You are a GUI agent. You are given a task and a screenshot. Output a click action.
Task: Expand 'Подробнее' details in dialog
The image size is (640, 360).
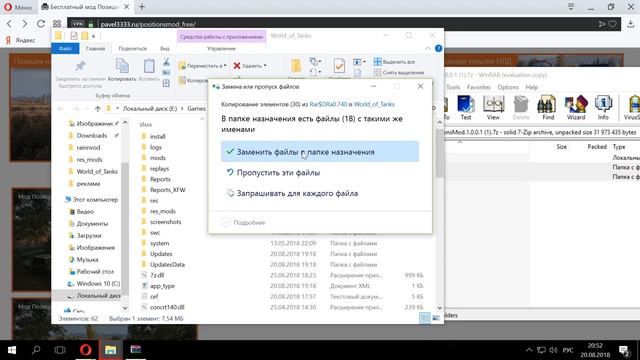point(244,222)
